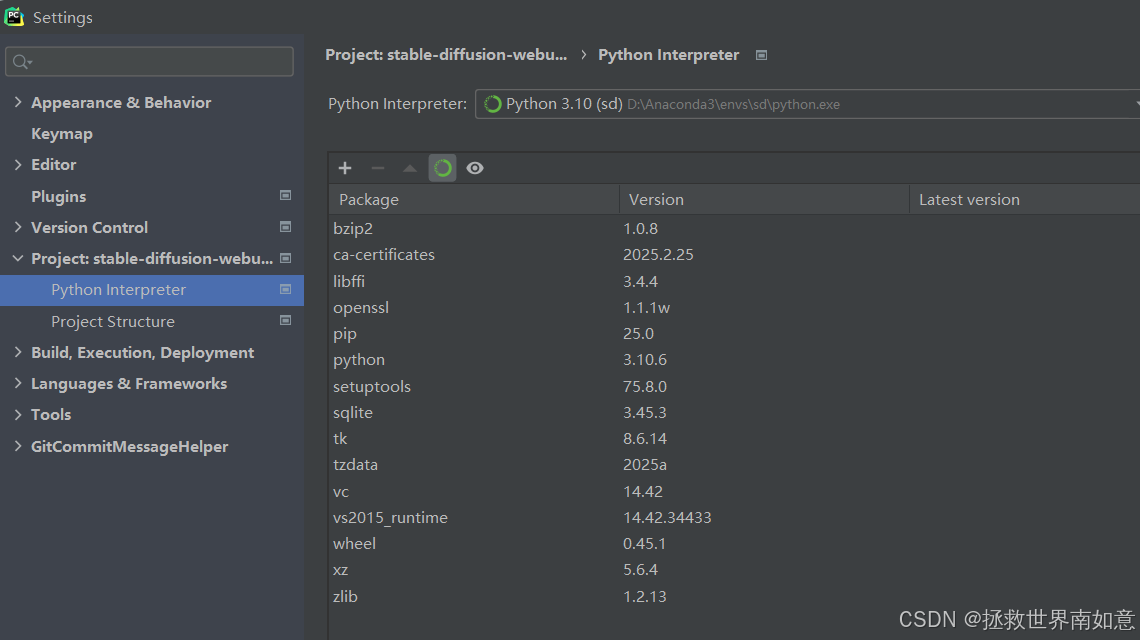The width and height of the screenshot is (1140, 640).
Task: Select the xz package row
Action: pos(734,570)
